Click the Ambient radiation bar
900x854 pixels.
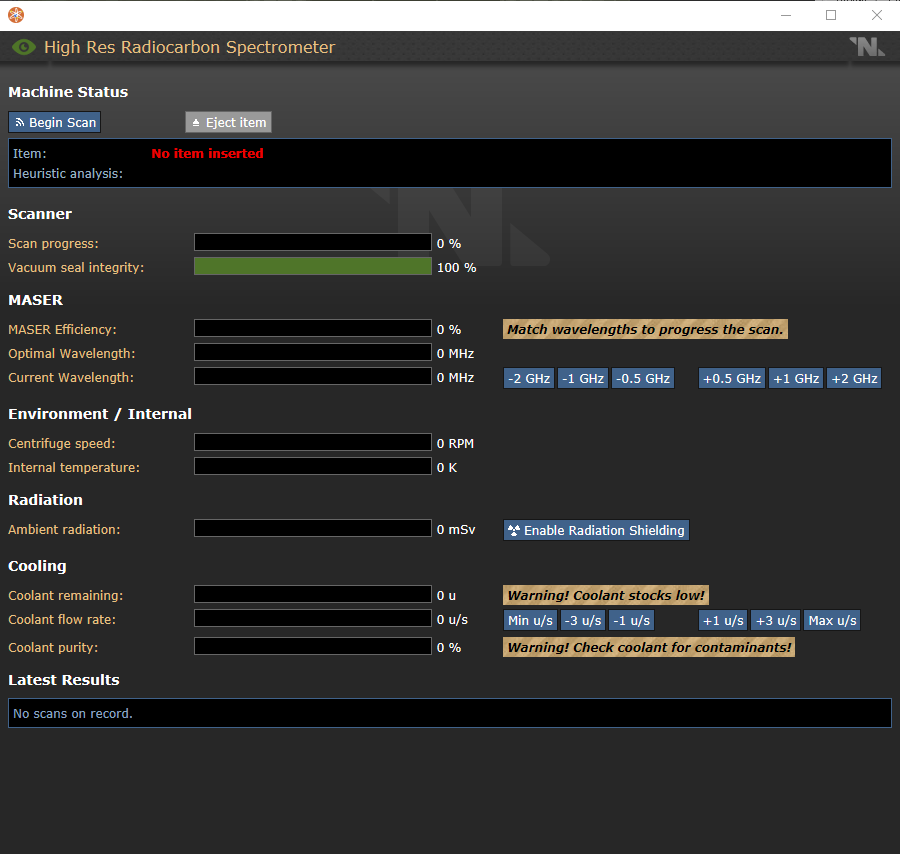(x=313, y=529)
